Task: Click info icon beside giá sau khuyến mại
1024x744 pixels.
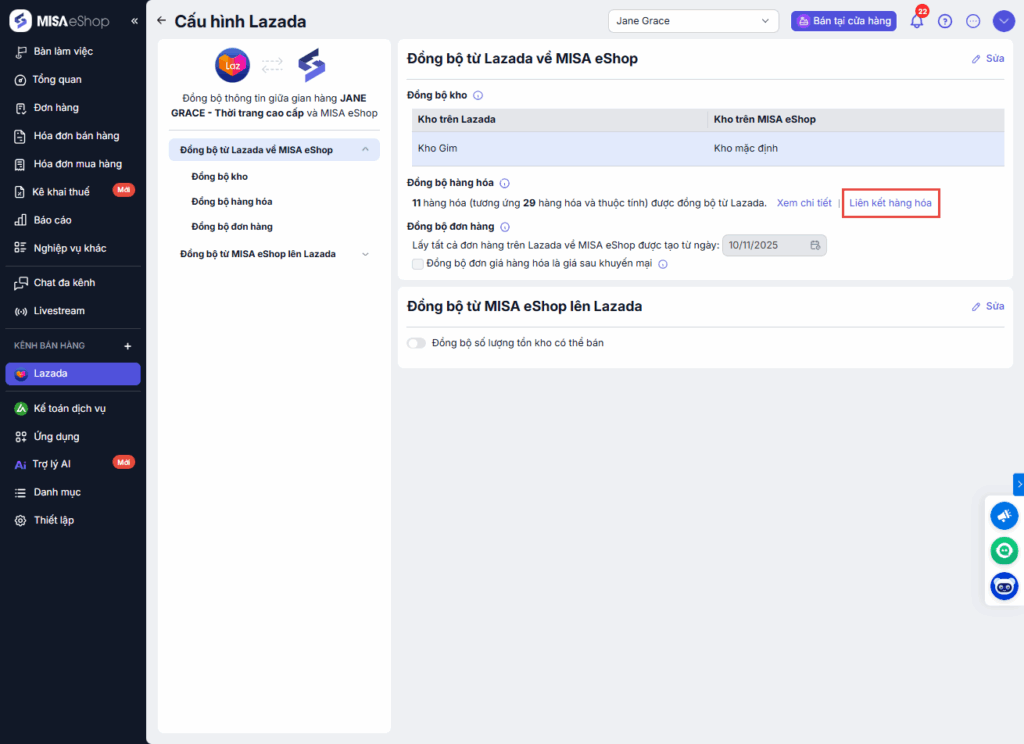Action: pos(663,265)
